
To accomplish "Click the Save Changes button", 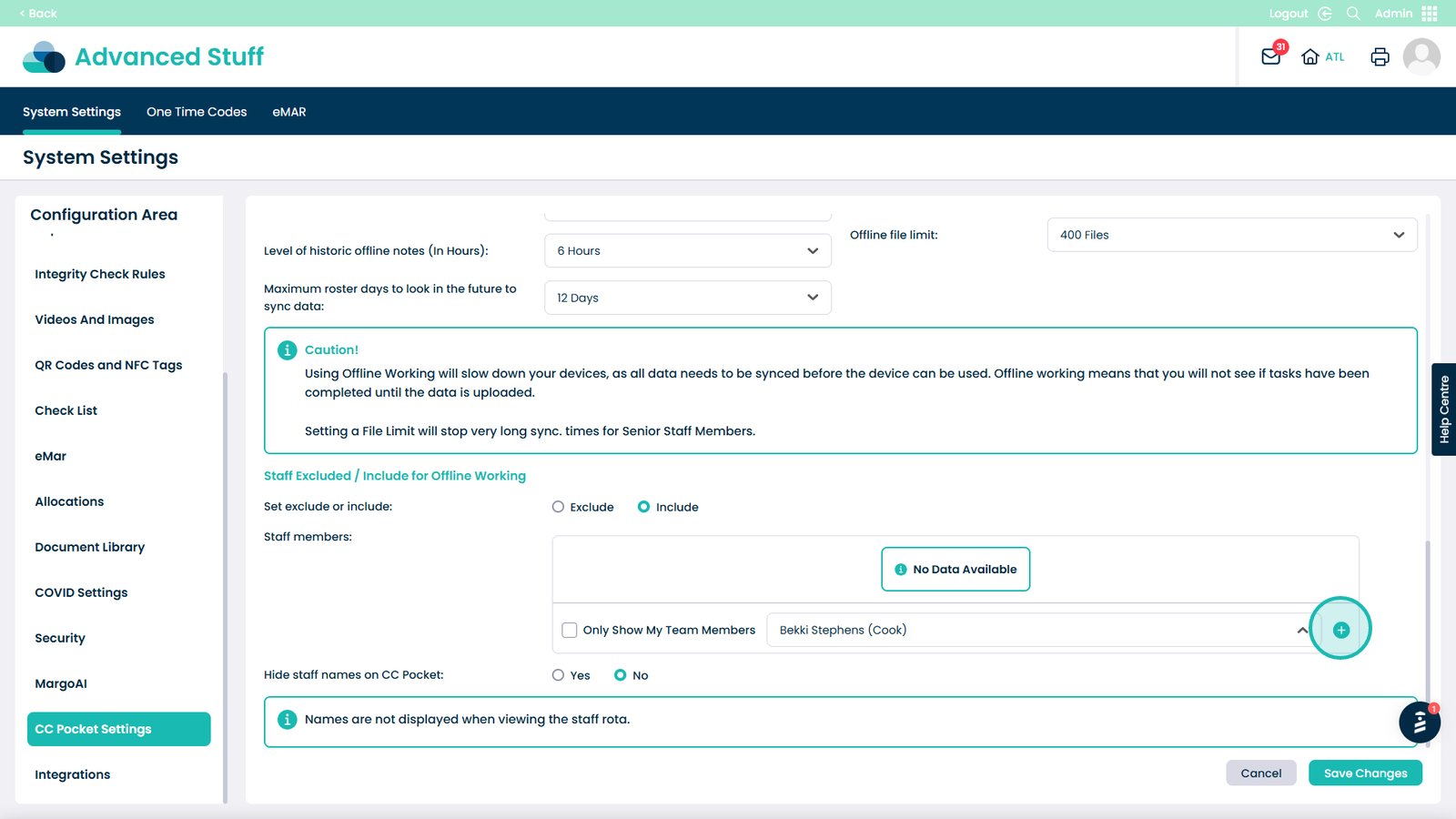I will coord(1365,773).
